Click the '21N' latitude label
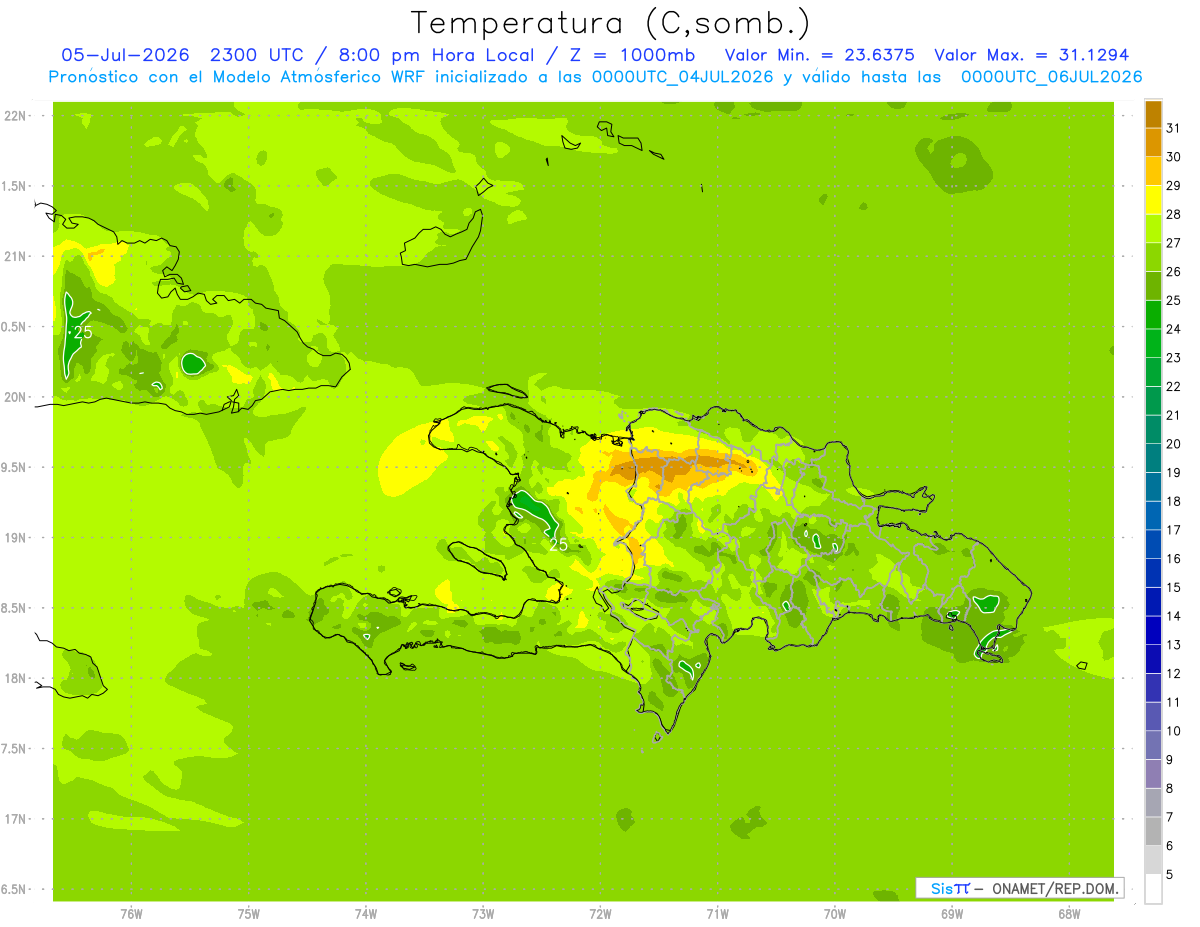The image size is (1200, 927). coord(15,256)
